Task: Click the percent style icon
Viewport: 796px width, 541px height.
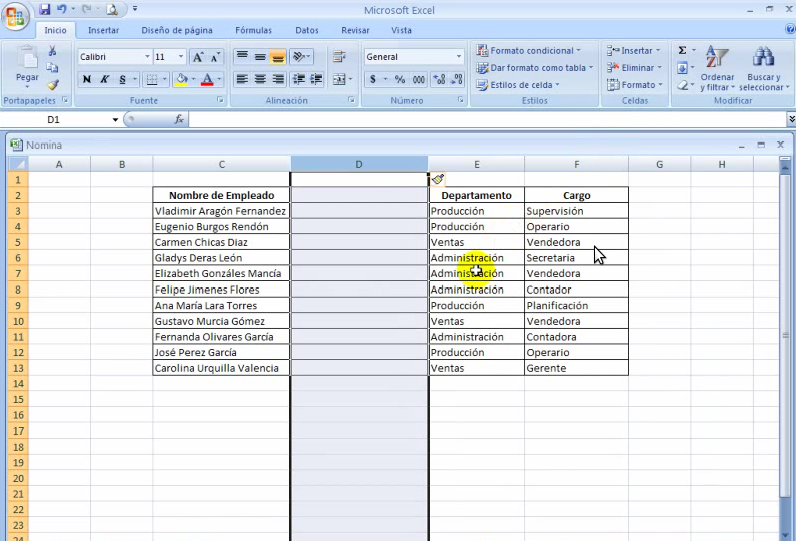Action: (400, 79)
